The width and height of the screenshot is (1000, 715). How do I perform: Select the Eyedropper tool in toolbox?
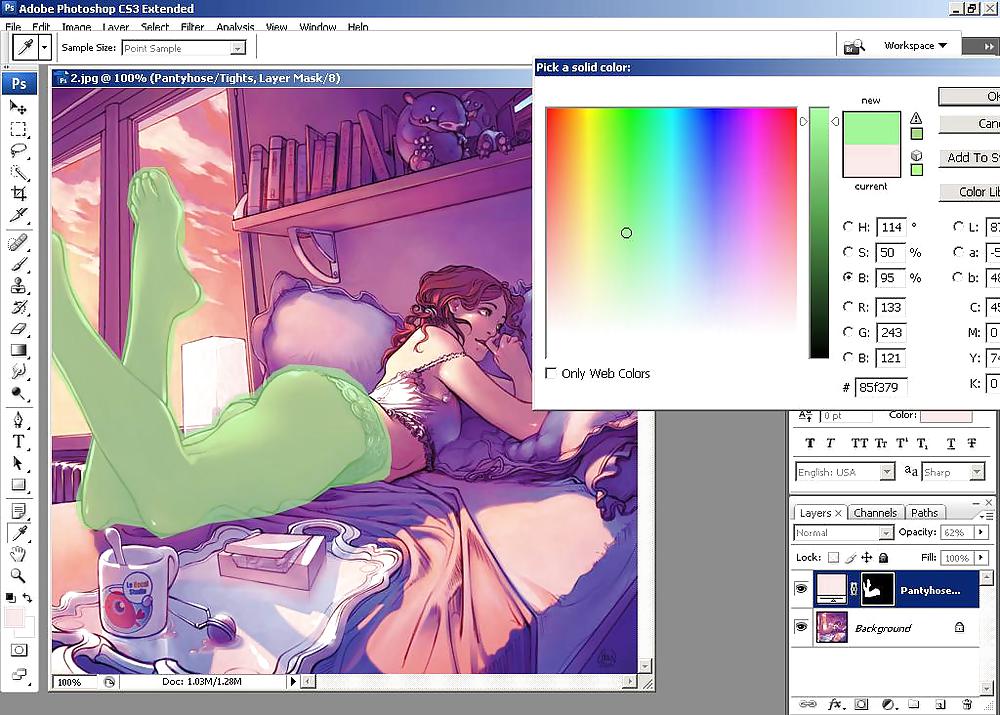[x=18, y=533]
